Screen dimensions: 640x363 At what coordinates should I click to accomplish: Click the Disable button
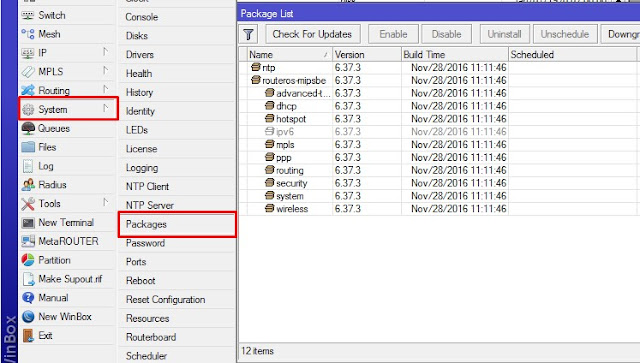(447, 34)
